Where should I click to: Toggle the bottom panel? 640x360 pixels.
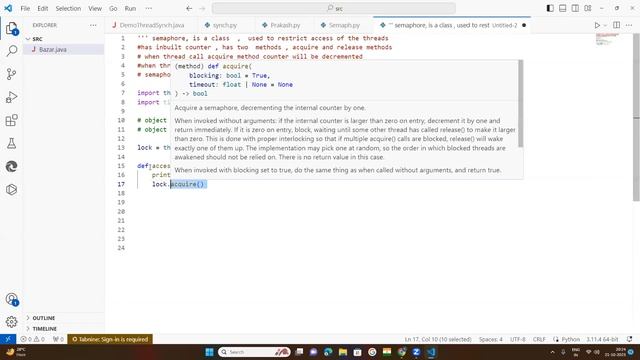[x=562, y=8]
